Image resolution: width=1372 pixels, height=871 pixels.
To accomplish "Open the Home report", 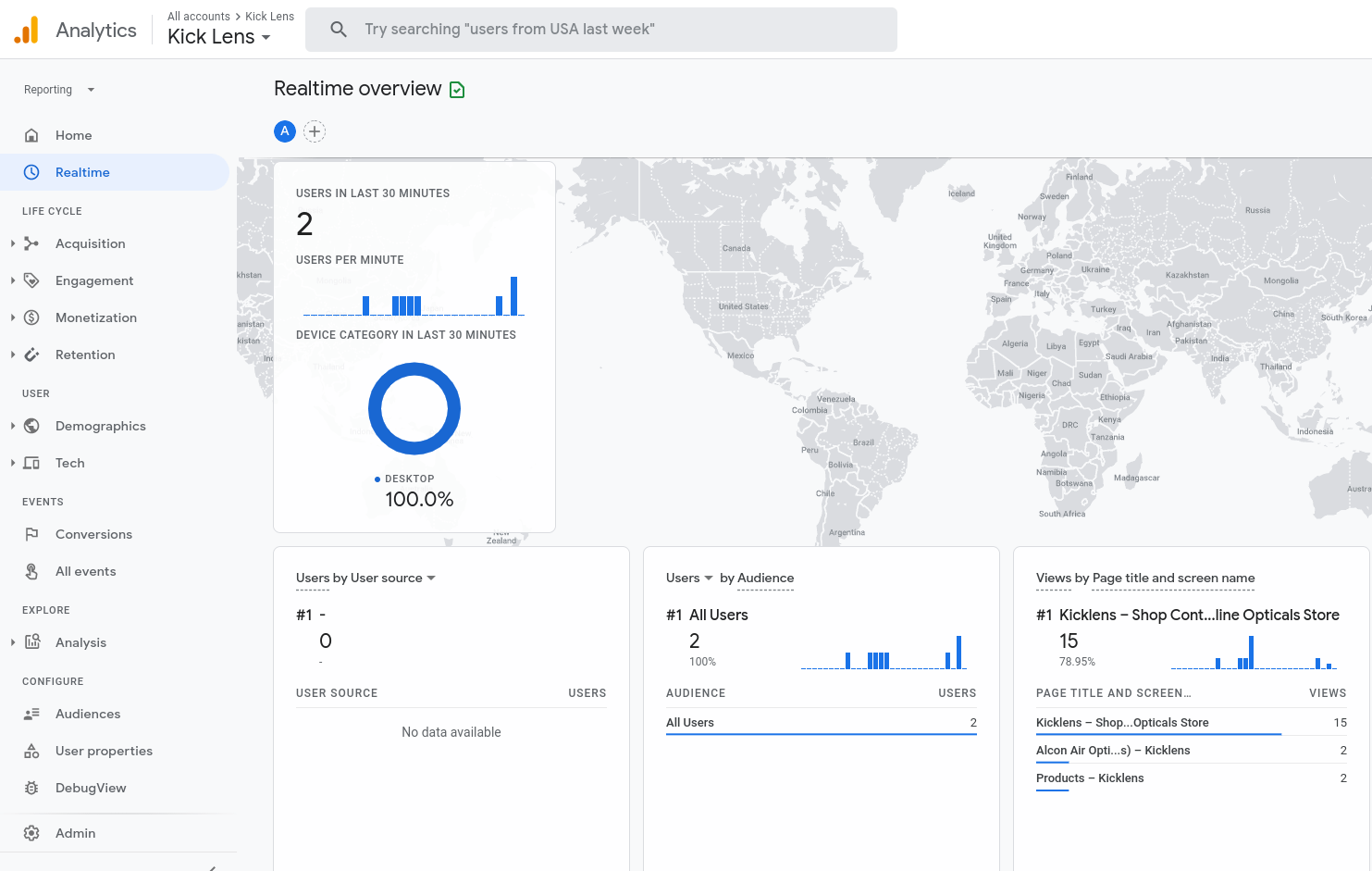I will (x=73, y=135).
